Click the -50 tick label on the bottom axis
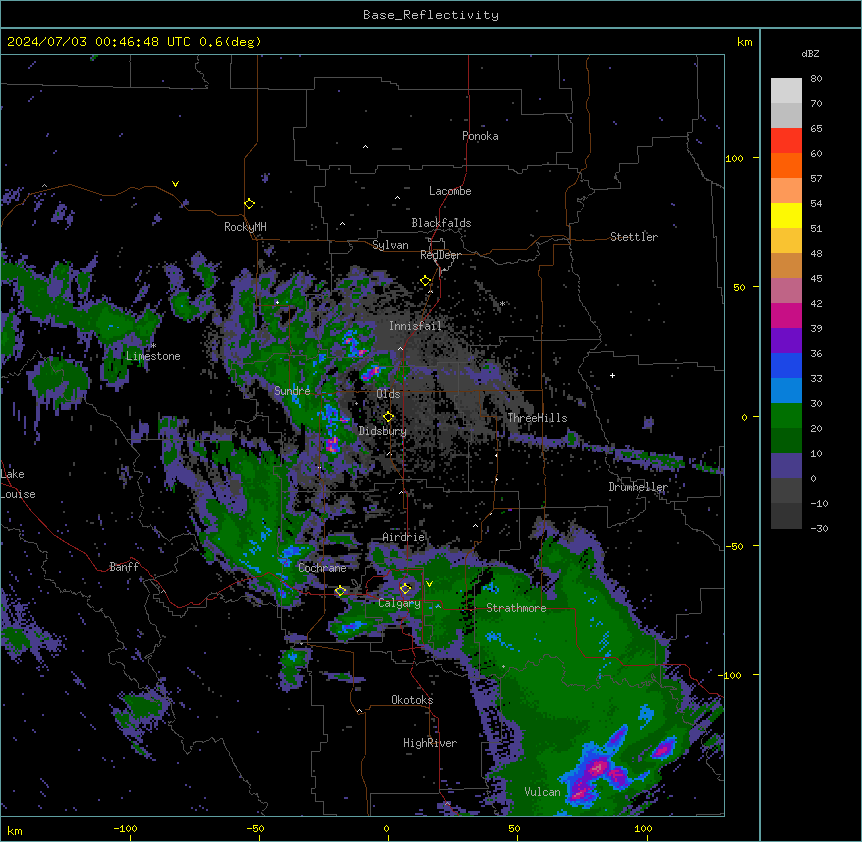The width and height of the screenshot is (862, 842). [255, 828]
